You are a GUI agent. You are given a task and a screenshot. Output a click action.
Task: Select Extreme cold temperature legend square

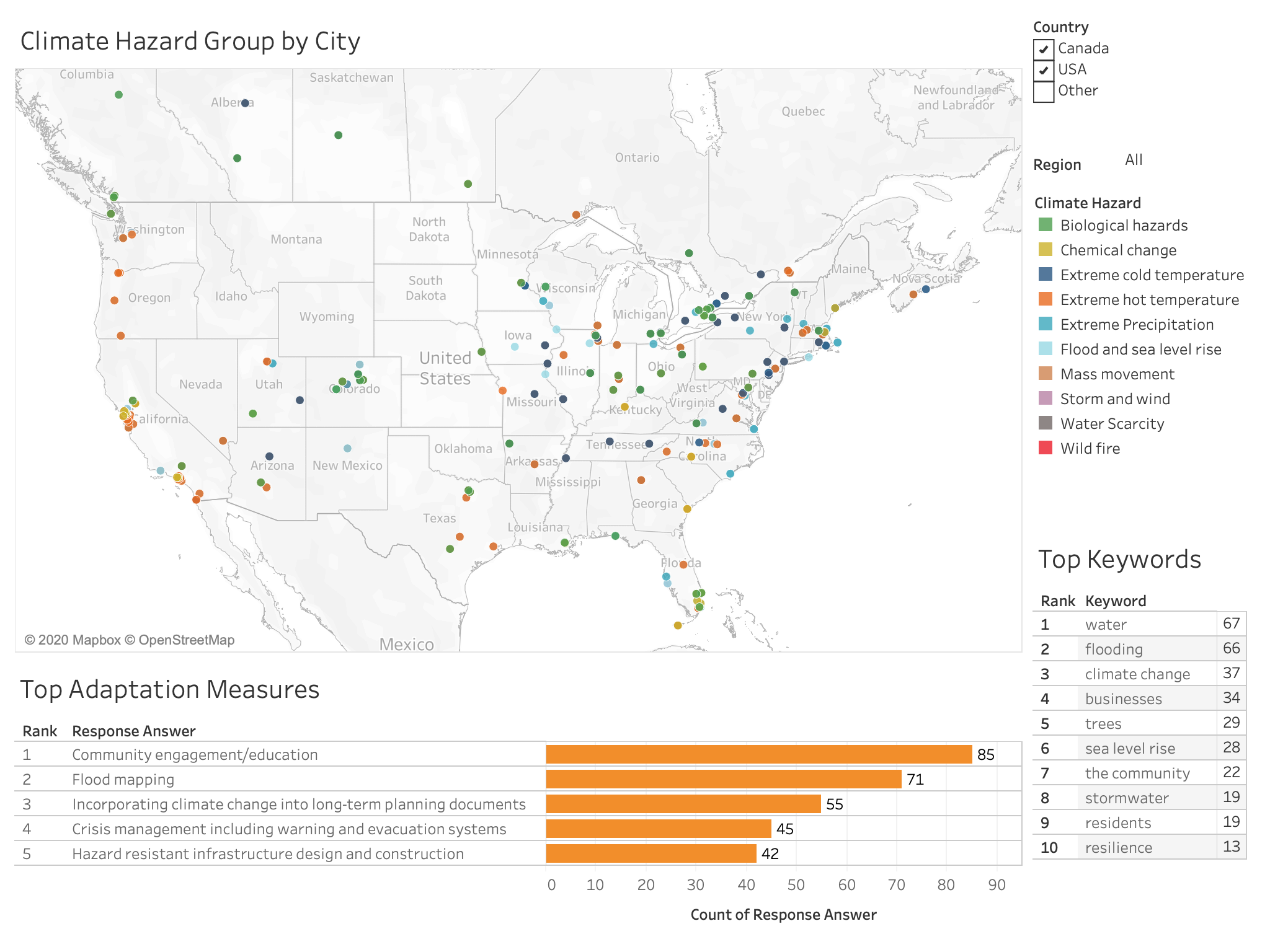point(1046,275)
